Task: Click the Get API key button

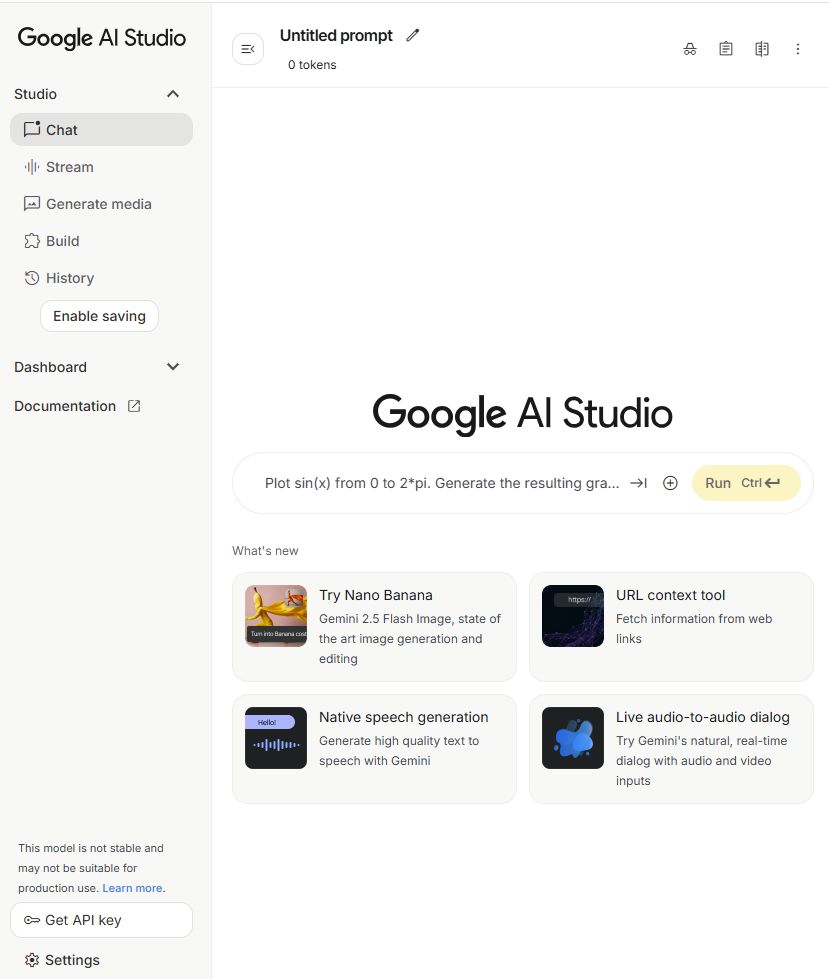Action: 101,920
